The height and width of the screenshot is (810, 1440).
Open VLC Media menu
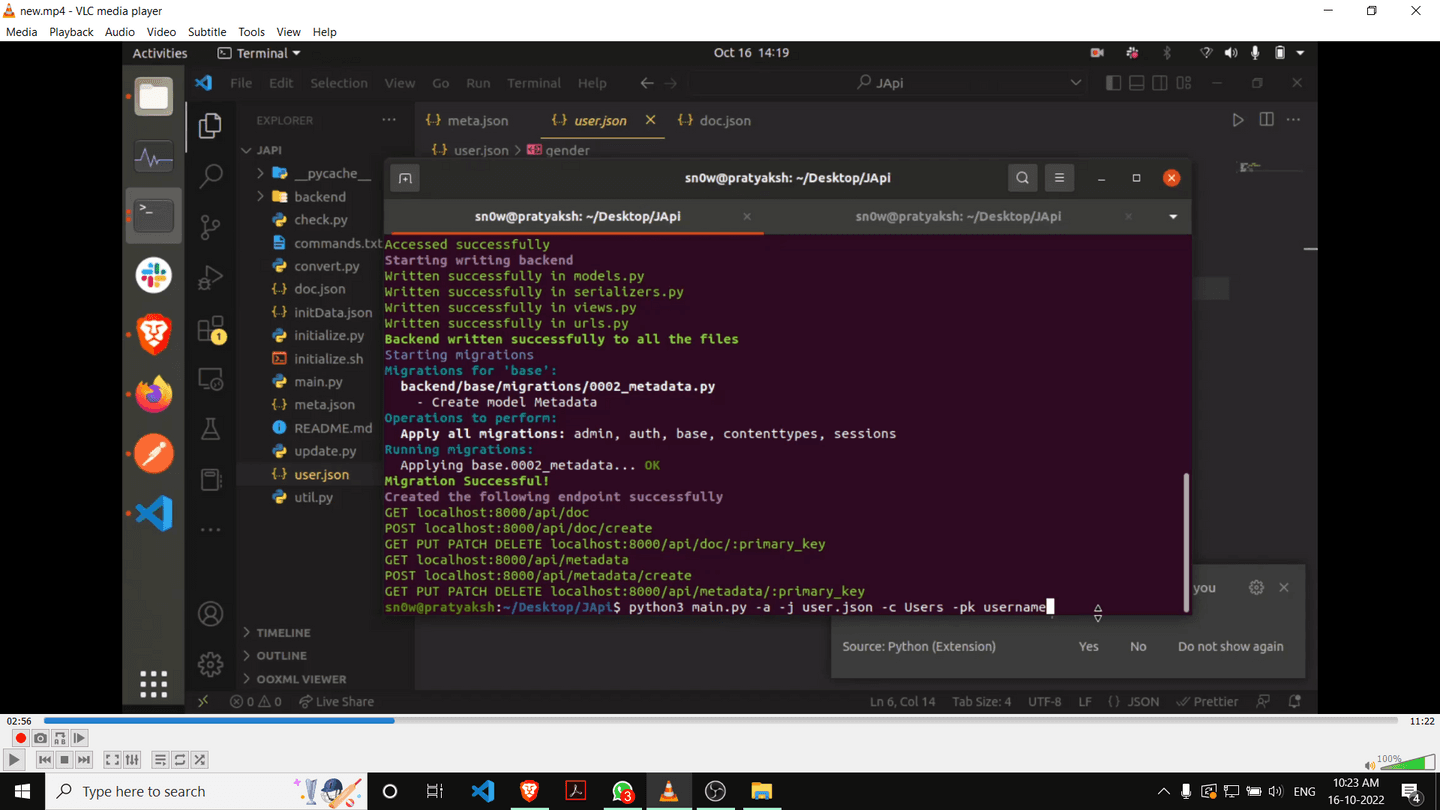click(22, 32)
